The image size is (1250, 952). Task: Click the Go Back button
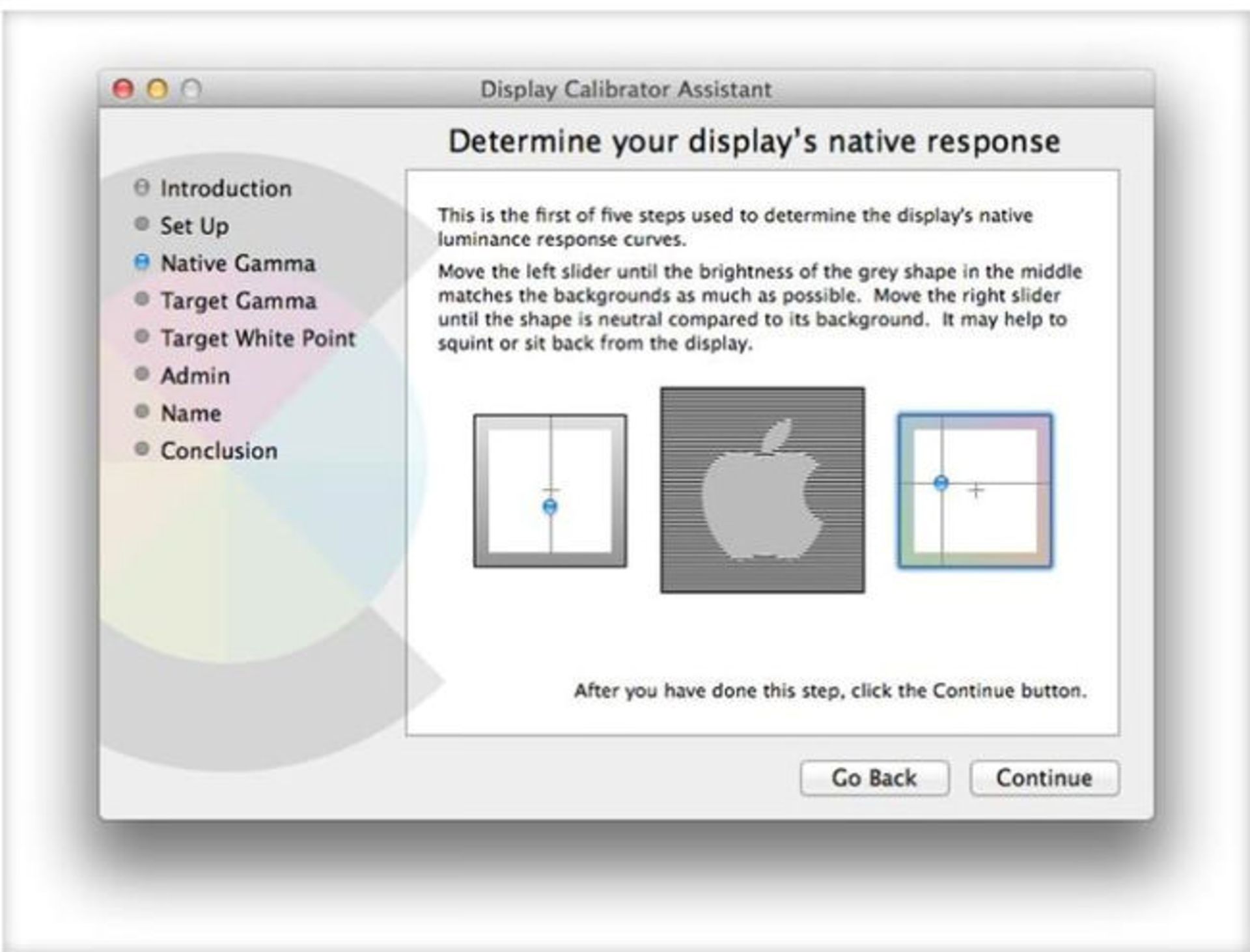[874, 778]
